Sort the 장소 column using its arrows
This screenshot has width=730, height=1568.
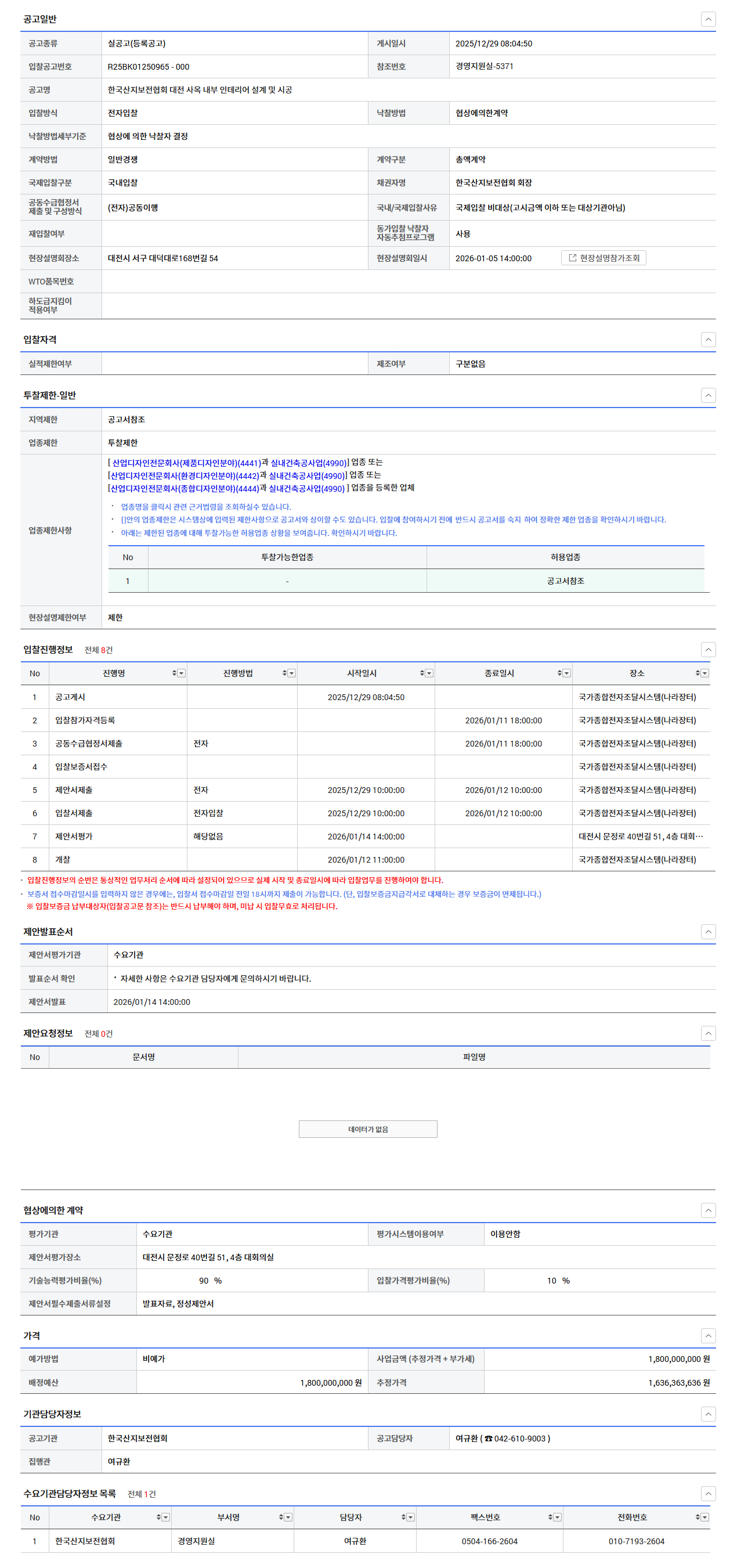(x=697, y=673)
